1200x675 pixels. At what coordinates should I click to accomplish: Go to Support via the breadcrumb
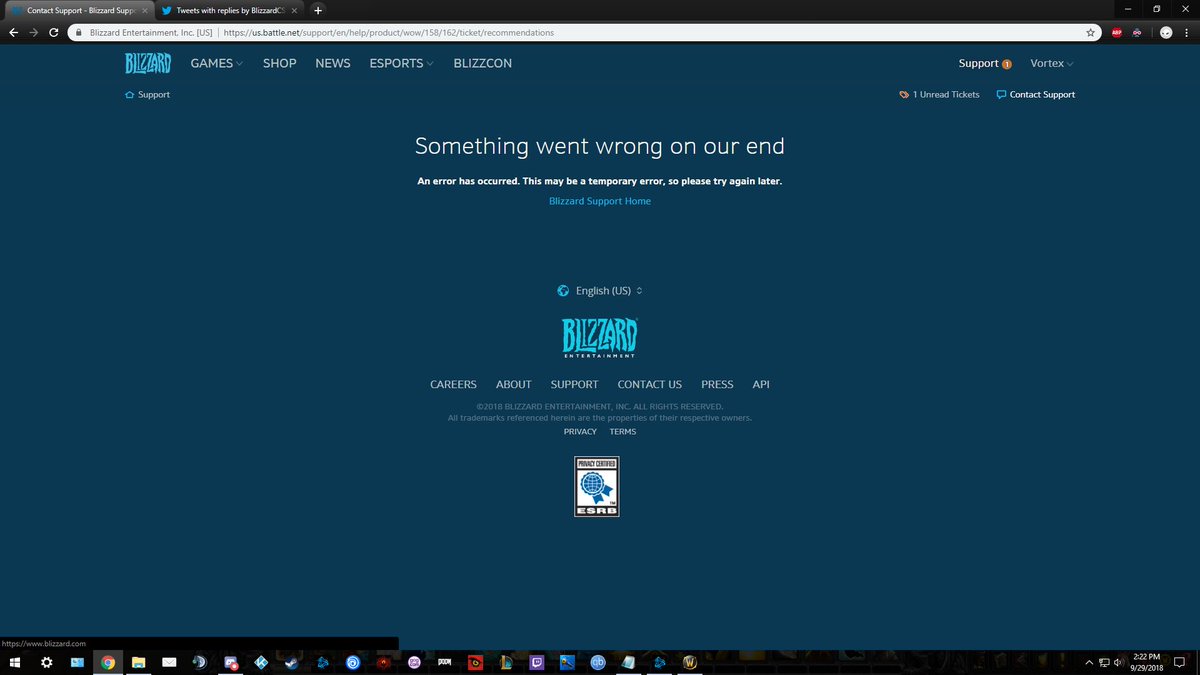click(x=147, y=95)
